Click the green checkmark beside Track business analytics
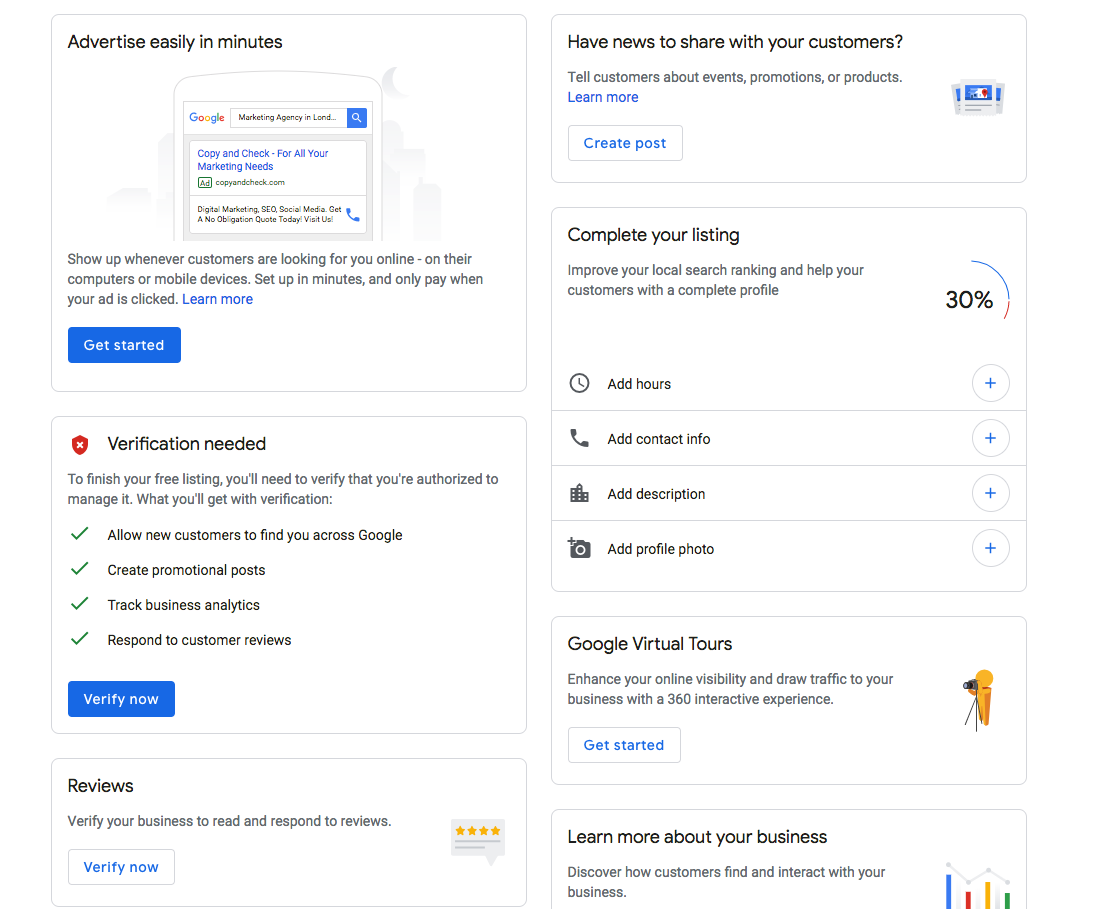 pos(80,603)
